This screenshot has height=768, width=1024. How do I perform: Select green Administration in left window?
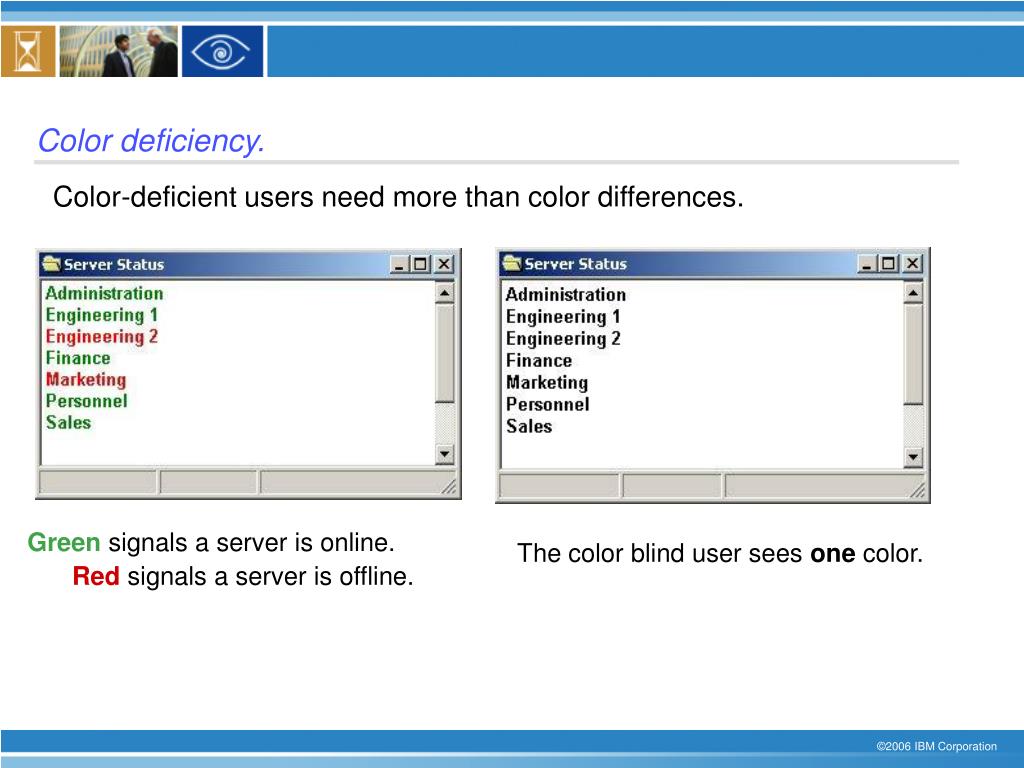pyautogui.click(x=104, y=293)
